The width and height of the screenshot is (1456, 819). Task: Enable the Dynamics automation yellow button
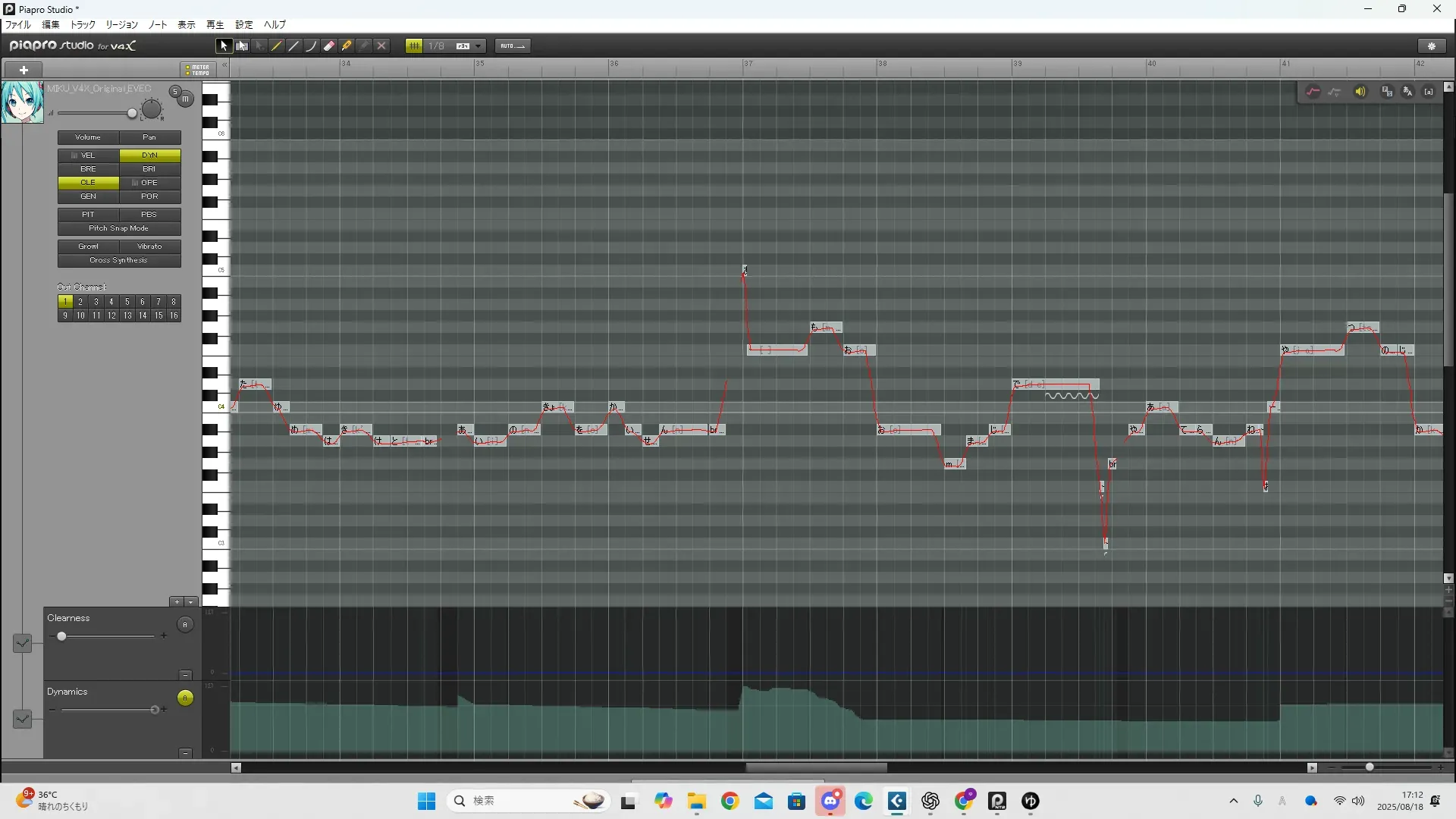tap(185, 698)
